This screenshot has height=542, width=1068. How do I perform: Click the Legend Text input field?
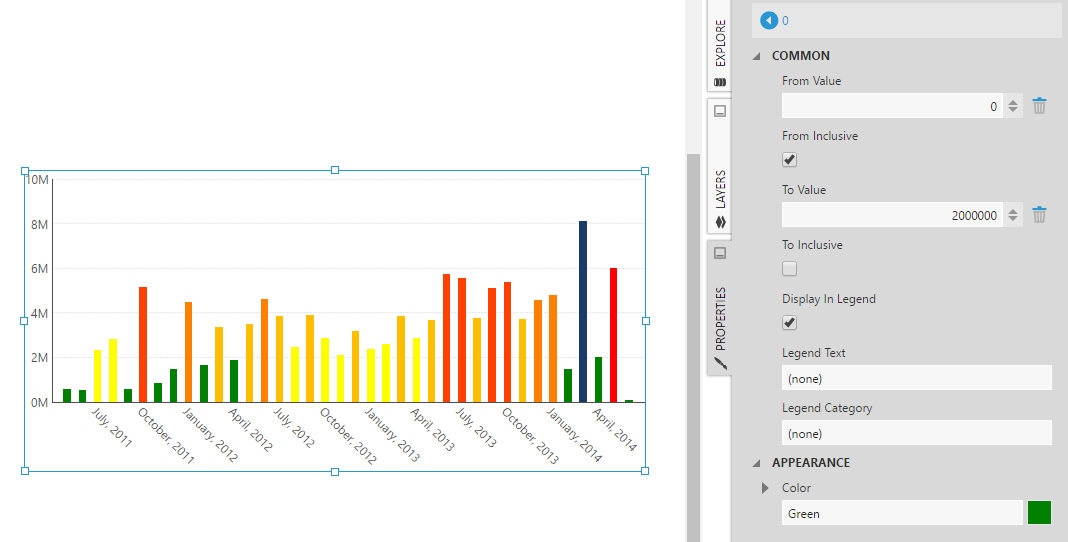[x=916, y=379]
